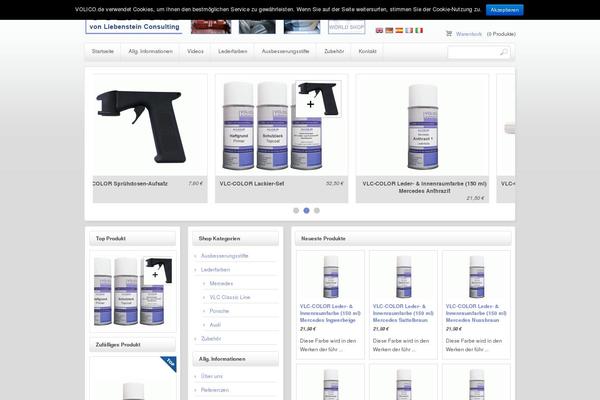Open Kontakt menu item
Viewport: 600px width, 400px height.
pyautogui.click(x=367, y=51)
